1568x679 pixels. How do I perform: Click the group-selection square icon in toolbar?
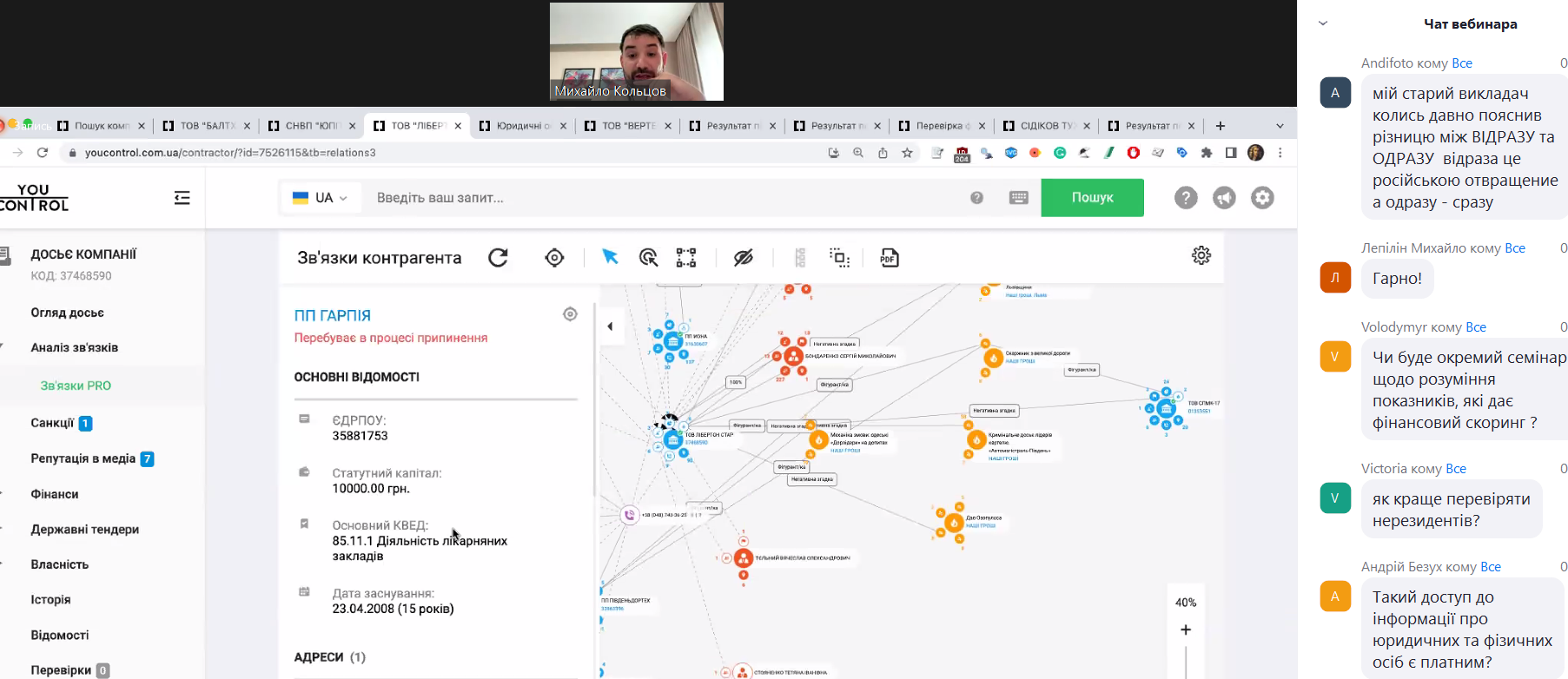point(839,258)
